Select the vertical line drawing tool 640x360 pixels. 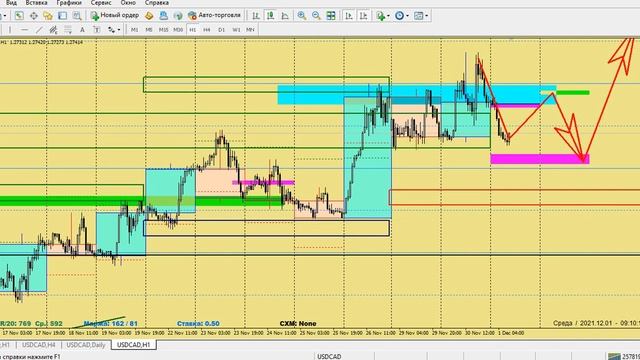coord(10,30)
